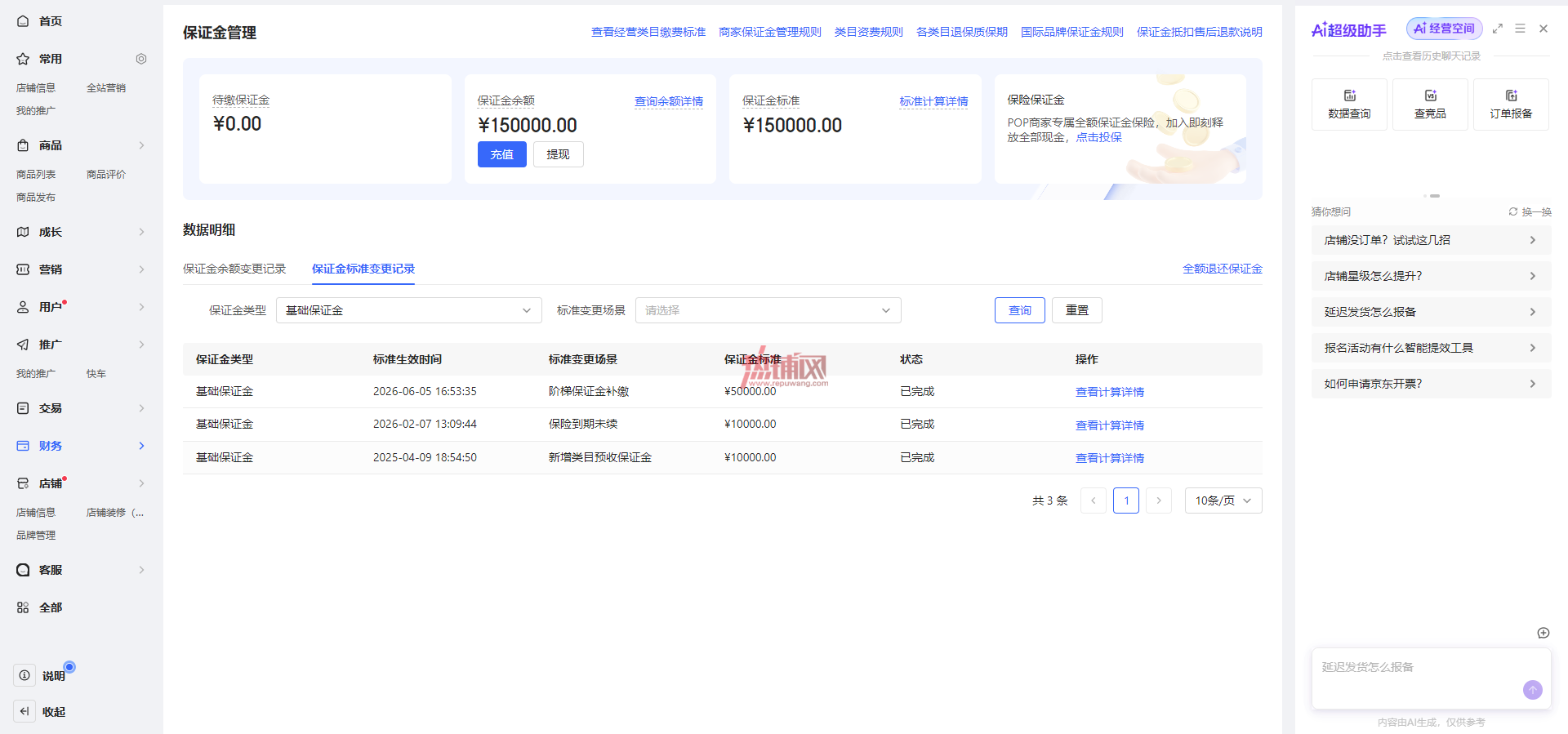The width and height of the screenshot is (1568, 734).
Task: Collapse the sidebar with 收起
Action: click(41, 711)
